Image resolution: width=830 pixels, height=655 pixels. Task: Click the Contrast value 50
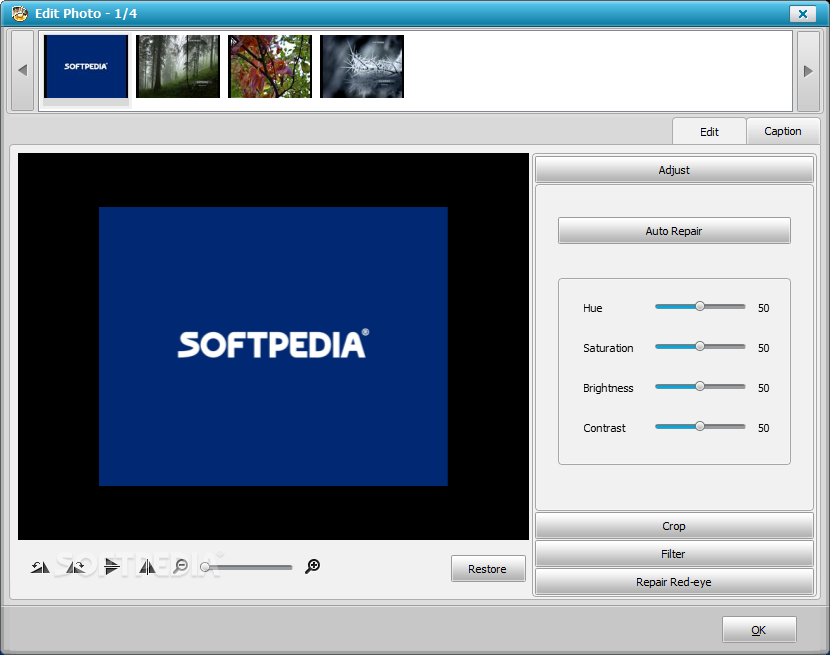coord(763,428)
